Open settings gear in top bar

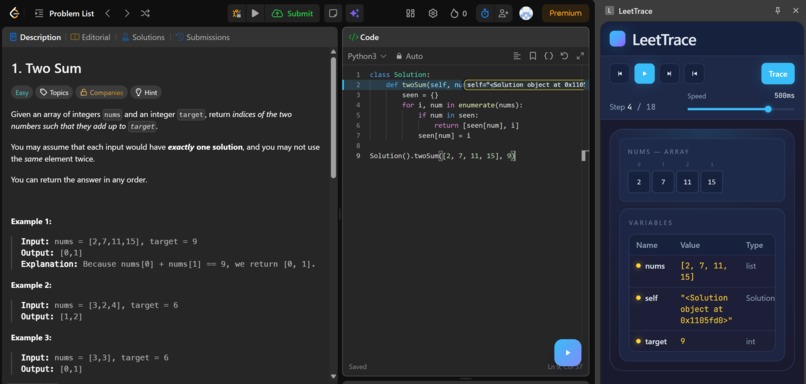[433, 14]
